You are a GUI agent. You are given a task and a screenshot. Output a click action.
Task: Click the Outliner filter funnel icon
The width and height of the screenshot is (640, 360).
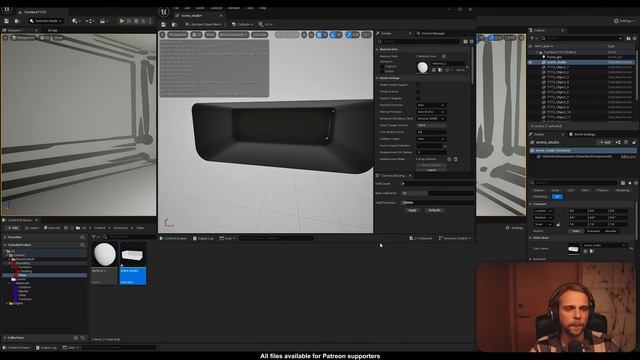click(532, 38)
